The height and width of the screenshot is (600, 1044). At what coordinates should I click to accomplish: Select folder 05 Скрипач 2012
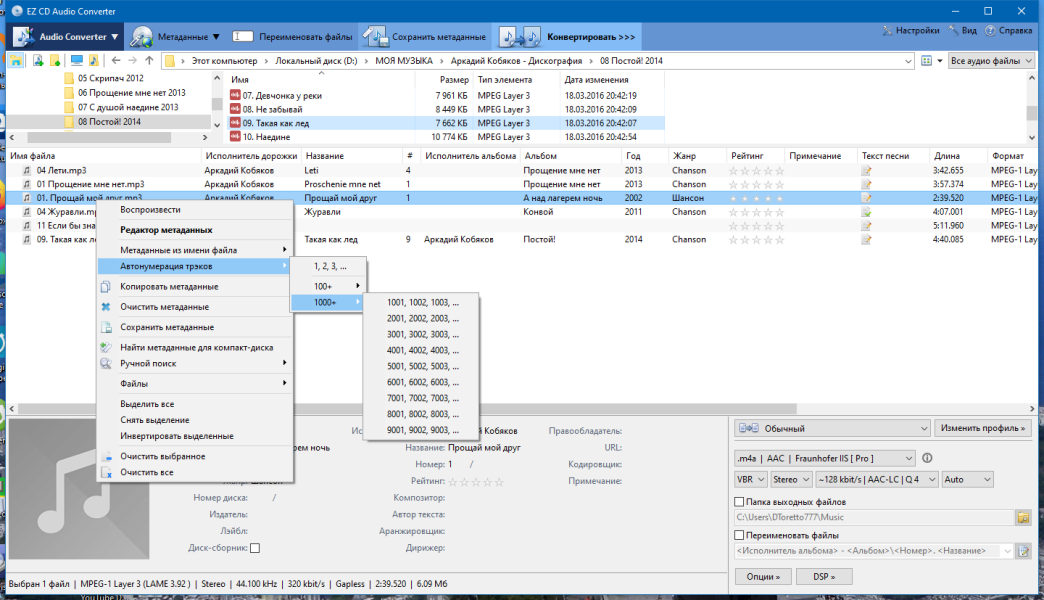[111, 79]
